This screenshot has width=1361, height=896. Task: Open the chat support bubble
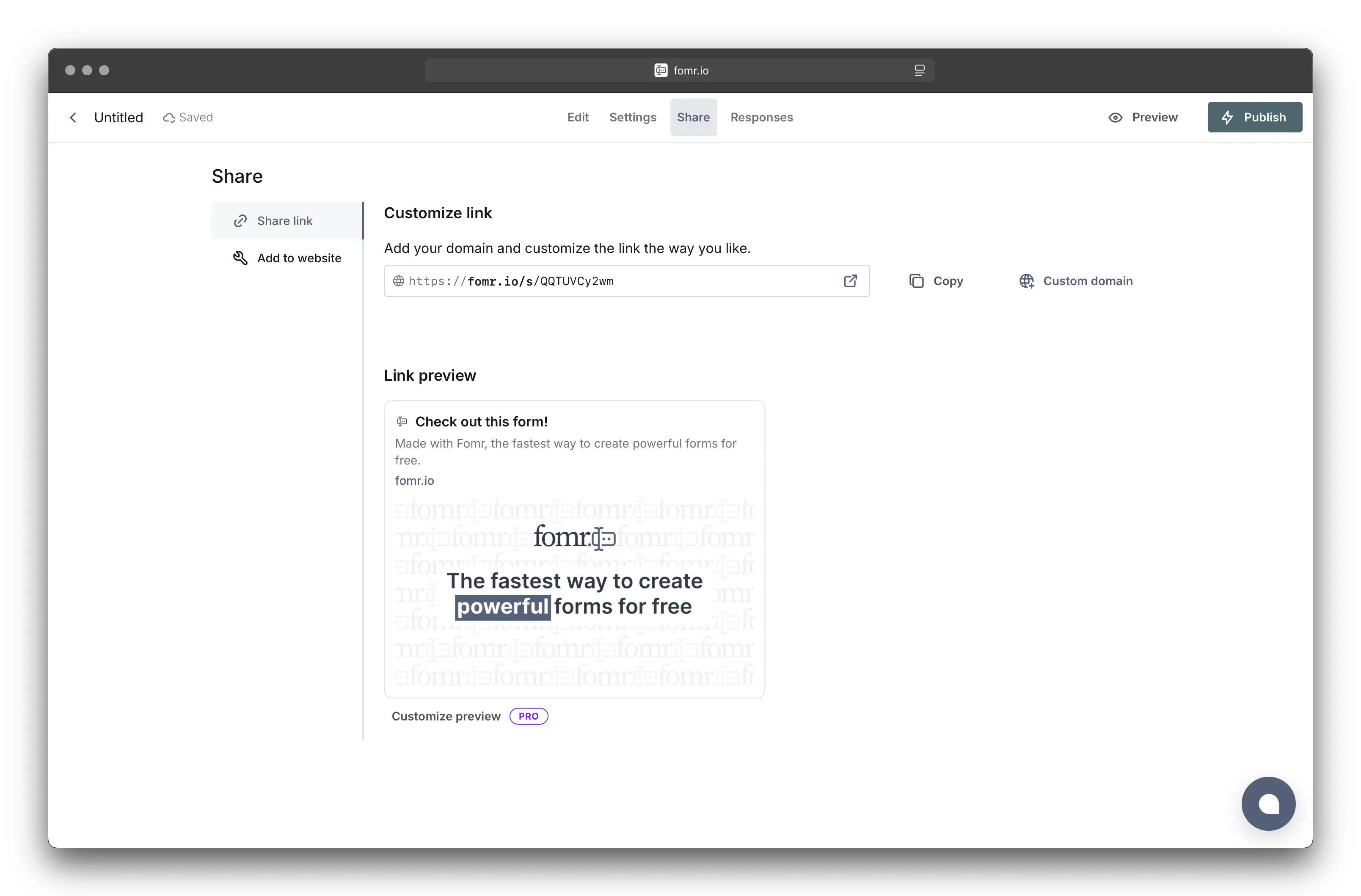point(1268,803)
